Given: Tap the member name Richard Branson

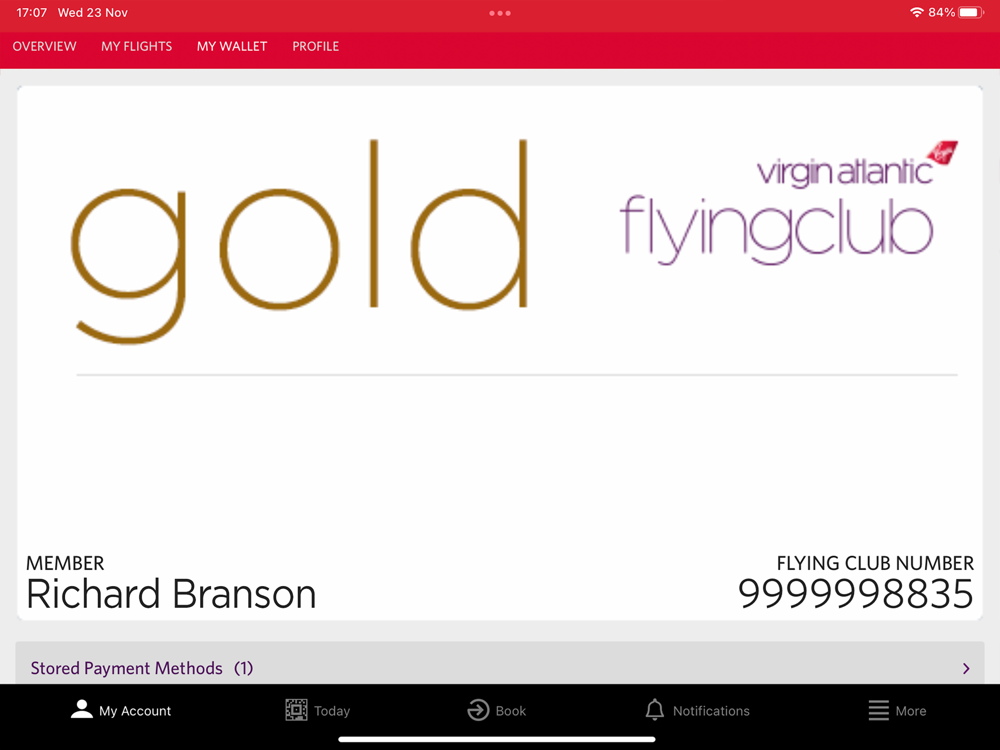Looking at the screenshot, I should click(x=171, y=594).
